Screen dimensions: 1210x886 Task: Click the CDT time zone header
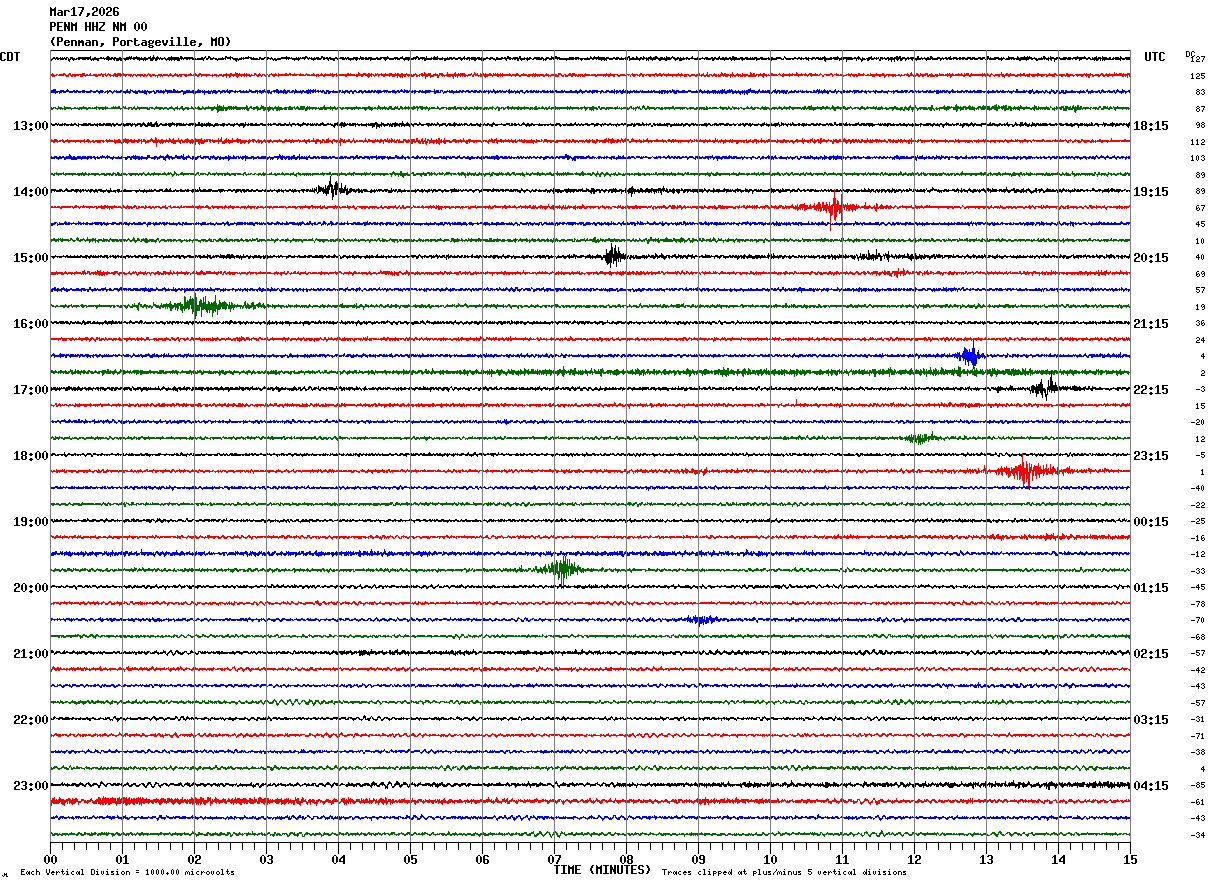click(x=10, y=57)
